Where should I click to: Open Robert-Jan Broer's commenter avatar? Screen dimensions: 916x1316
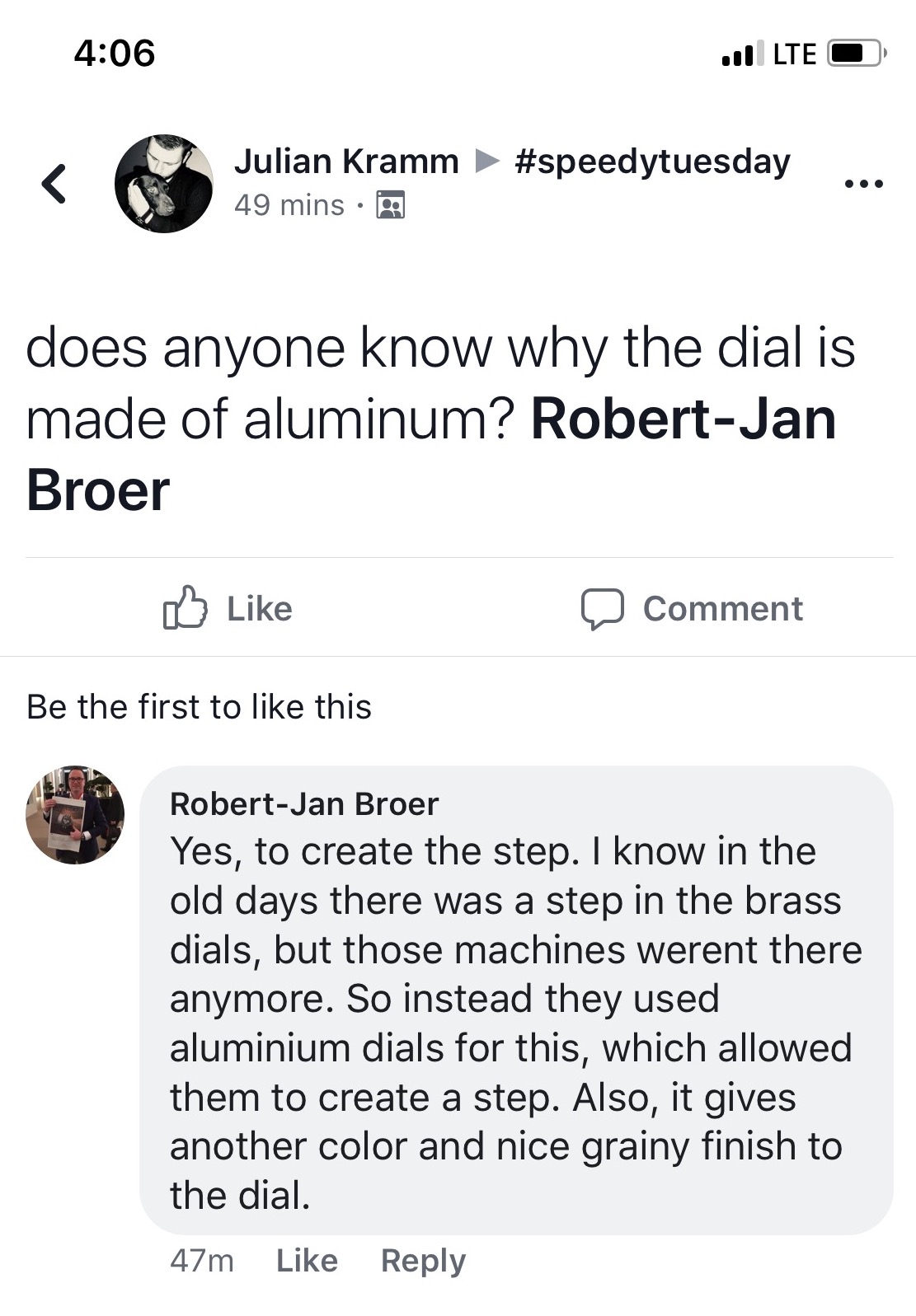(75, 814)
